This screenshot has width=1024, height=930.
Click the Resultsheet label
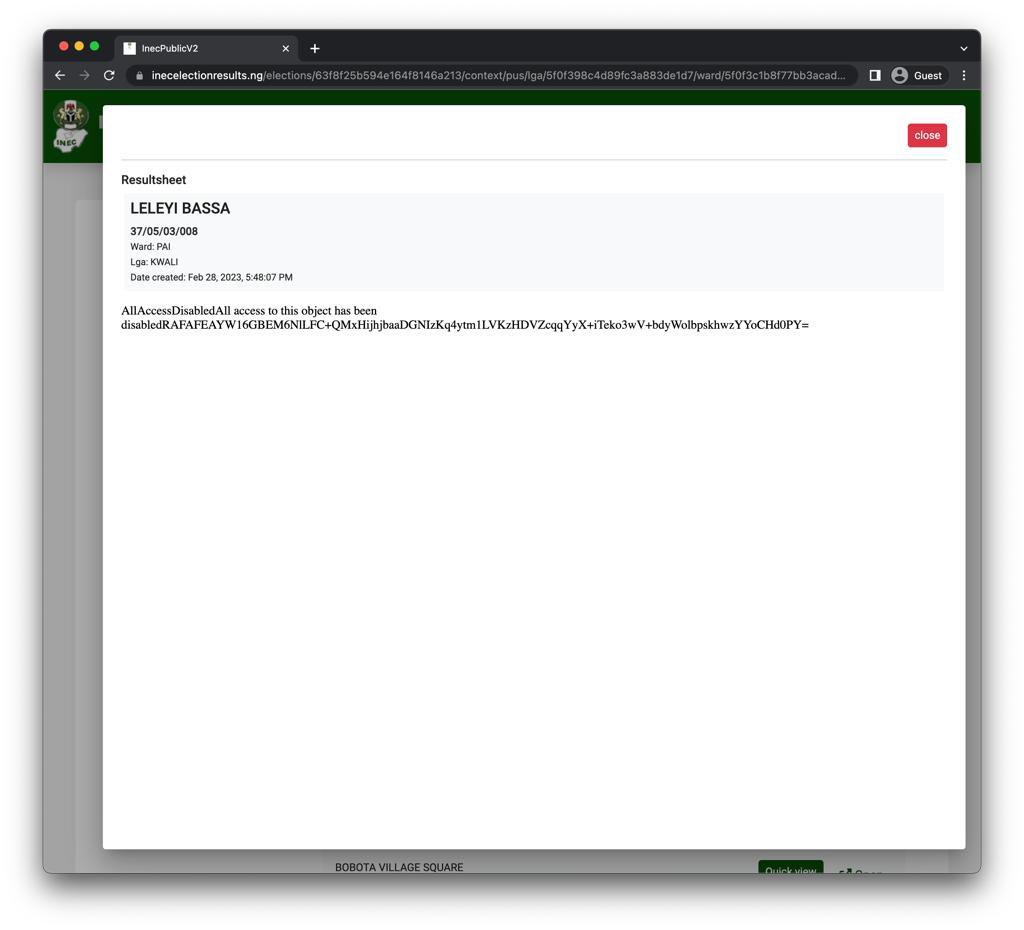pyautogui.click(x=153, y=180)
